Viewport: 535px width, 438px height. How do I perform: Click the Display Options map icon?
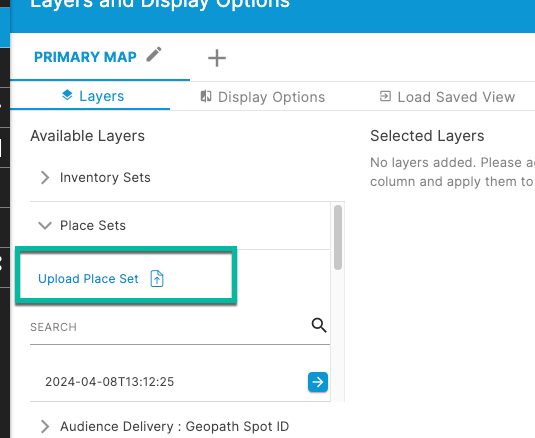click(206, 97)
